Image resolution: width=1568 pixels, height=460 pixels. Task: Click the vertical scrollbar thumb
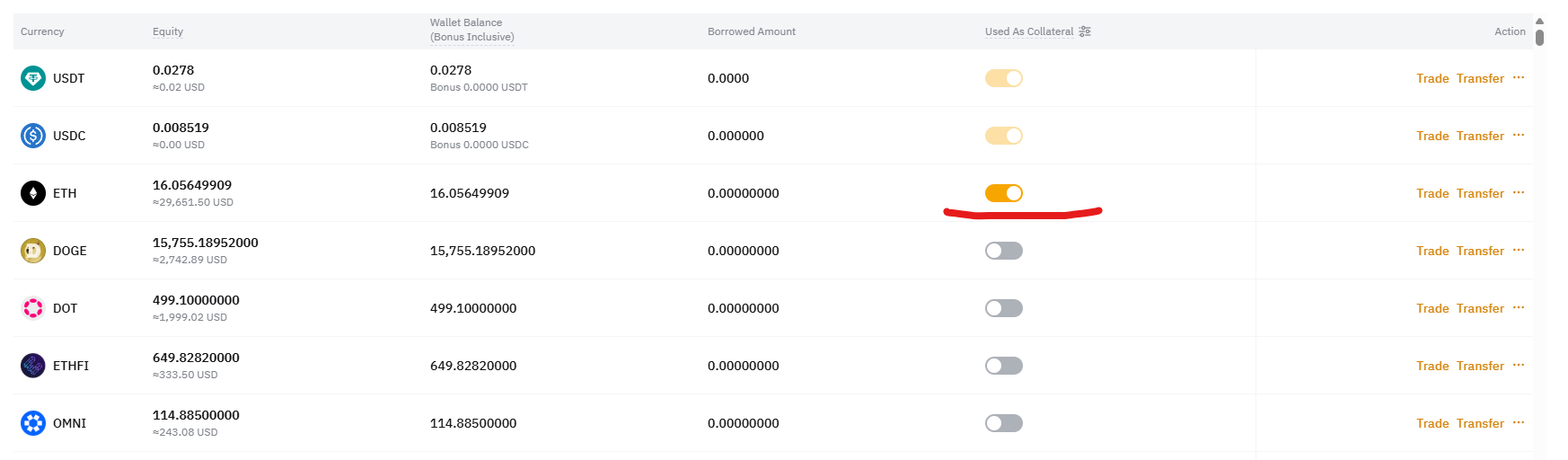click(1539, 38)
